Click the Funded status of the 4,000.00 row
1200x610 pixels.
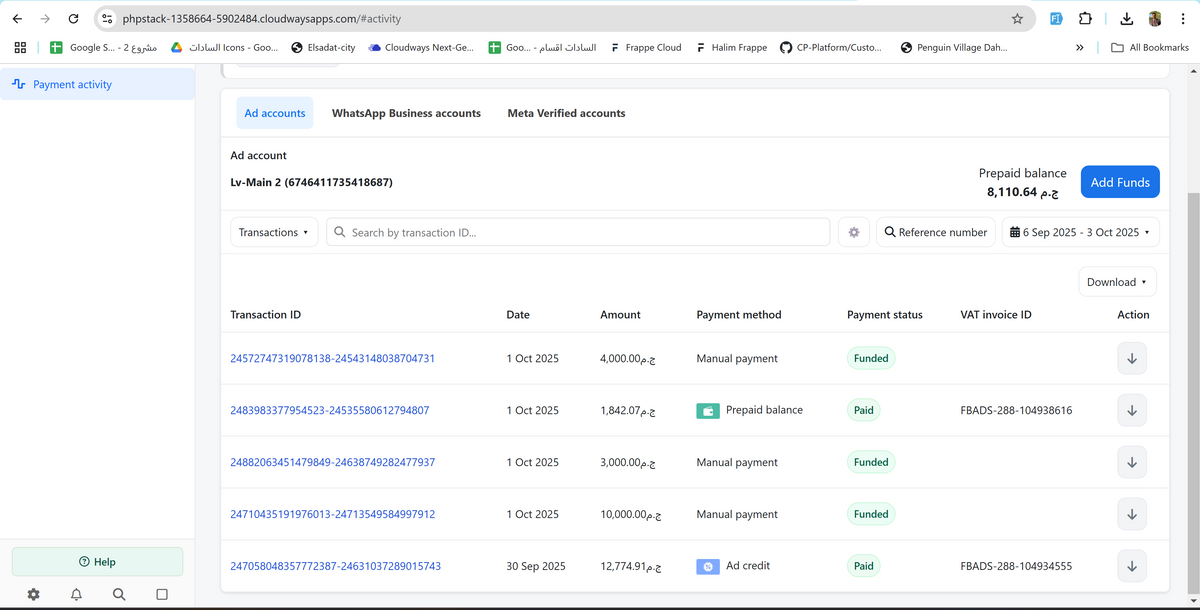click(871, 358)
